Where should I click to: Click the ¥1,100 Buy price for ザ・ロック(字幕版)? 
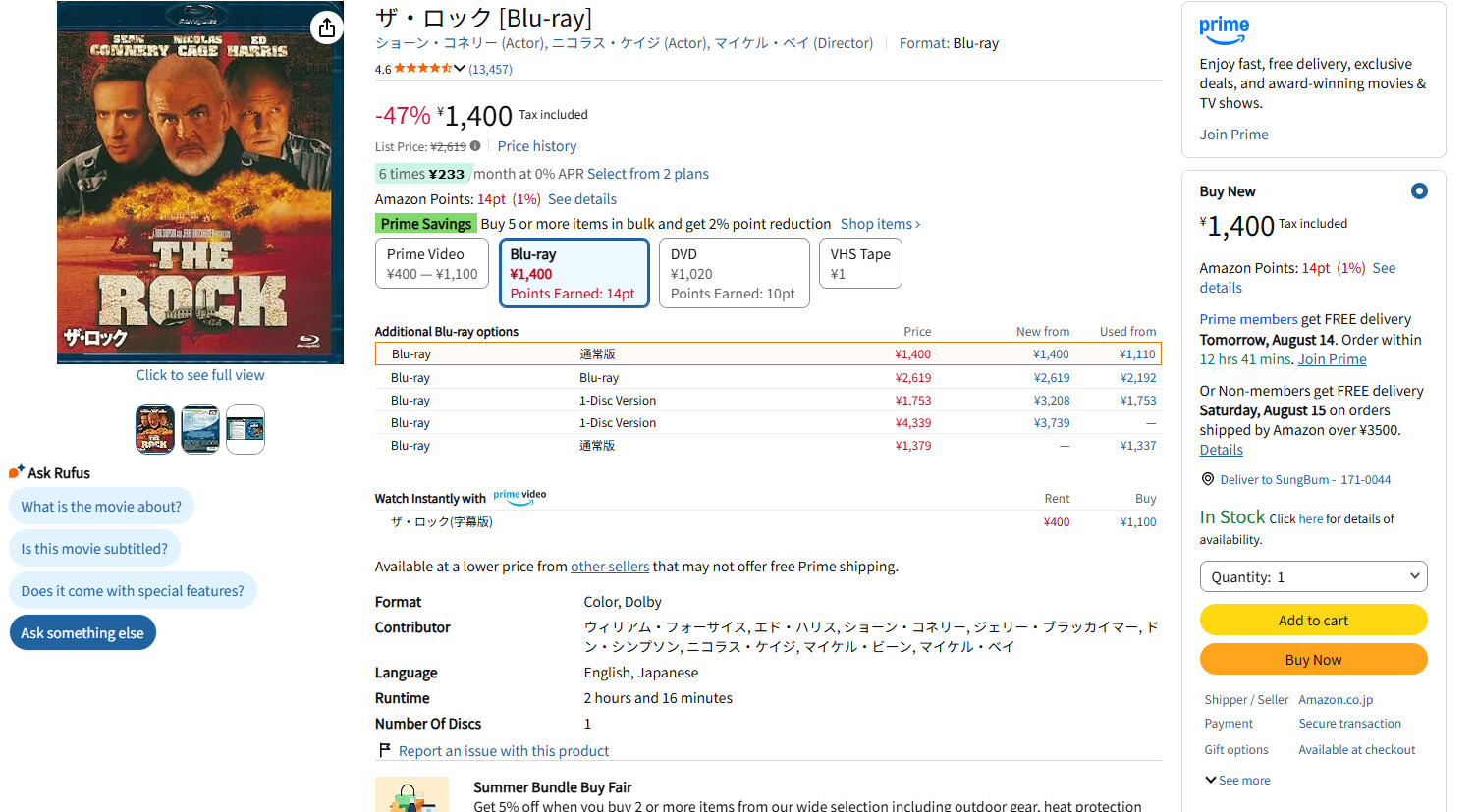pyautogui.click(x=1138, y=522)
